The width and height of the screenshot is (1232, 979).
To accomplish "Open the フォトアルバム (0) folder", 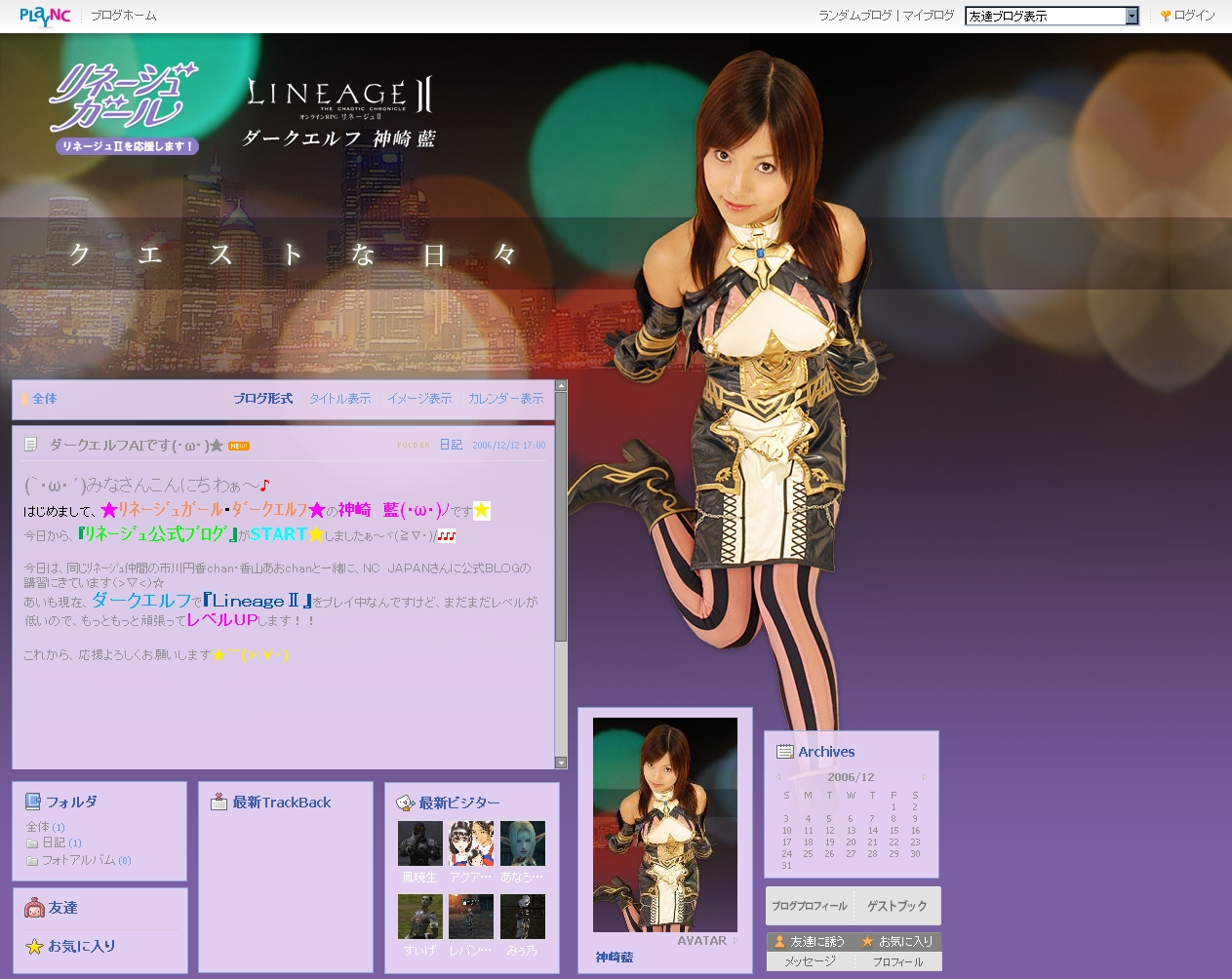I will 86,860.
